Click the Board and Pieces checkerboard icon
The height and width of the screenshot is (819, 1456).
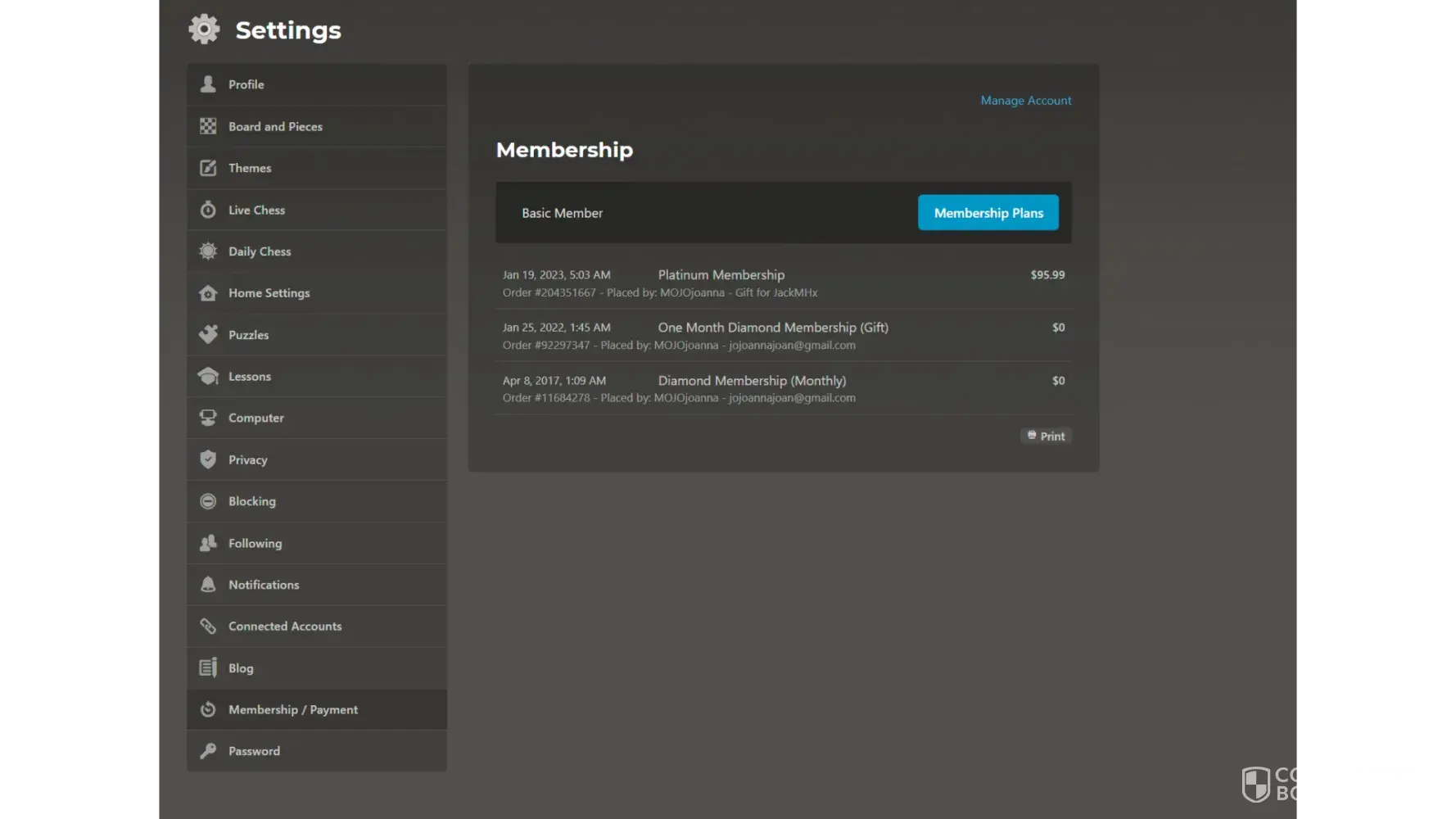tap(208, 126)
